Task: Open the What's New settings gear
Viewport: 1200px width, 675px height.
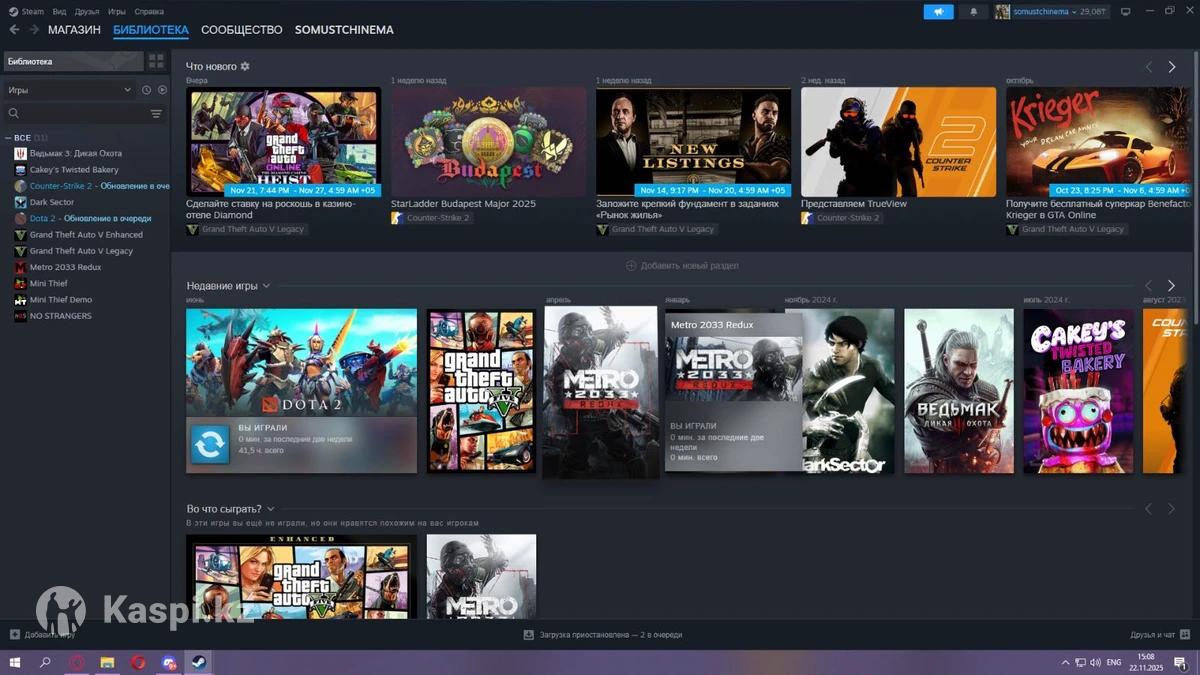Action: point(245,66)
